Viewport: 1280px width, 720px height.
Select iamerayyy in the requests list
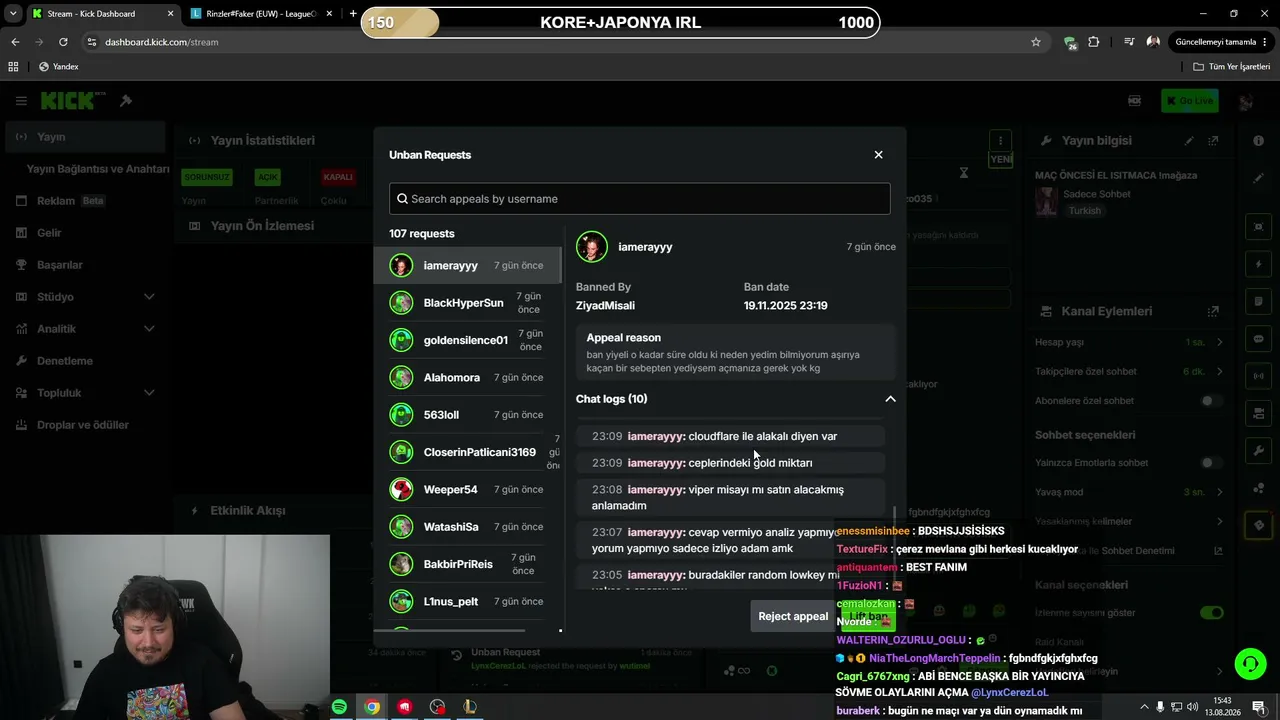(468, 265)
